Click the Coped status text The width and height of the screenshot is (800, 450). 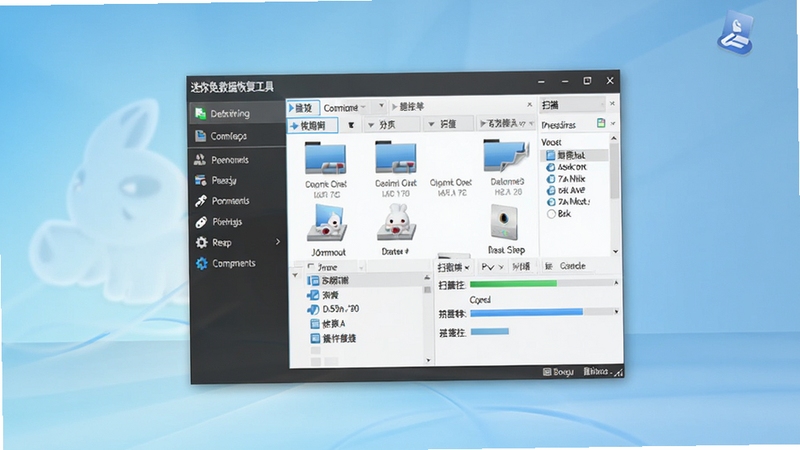pyautogui.click(x=480, y=299)
